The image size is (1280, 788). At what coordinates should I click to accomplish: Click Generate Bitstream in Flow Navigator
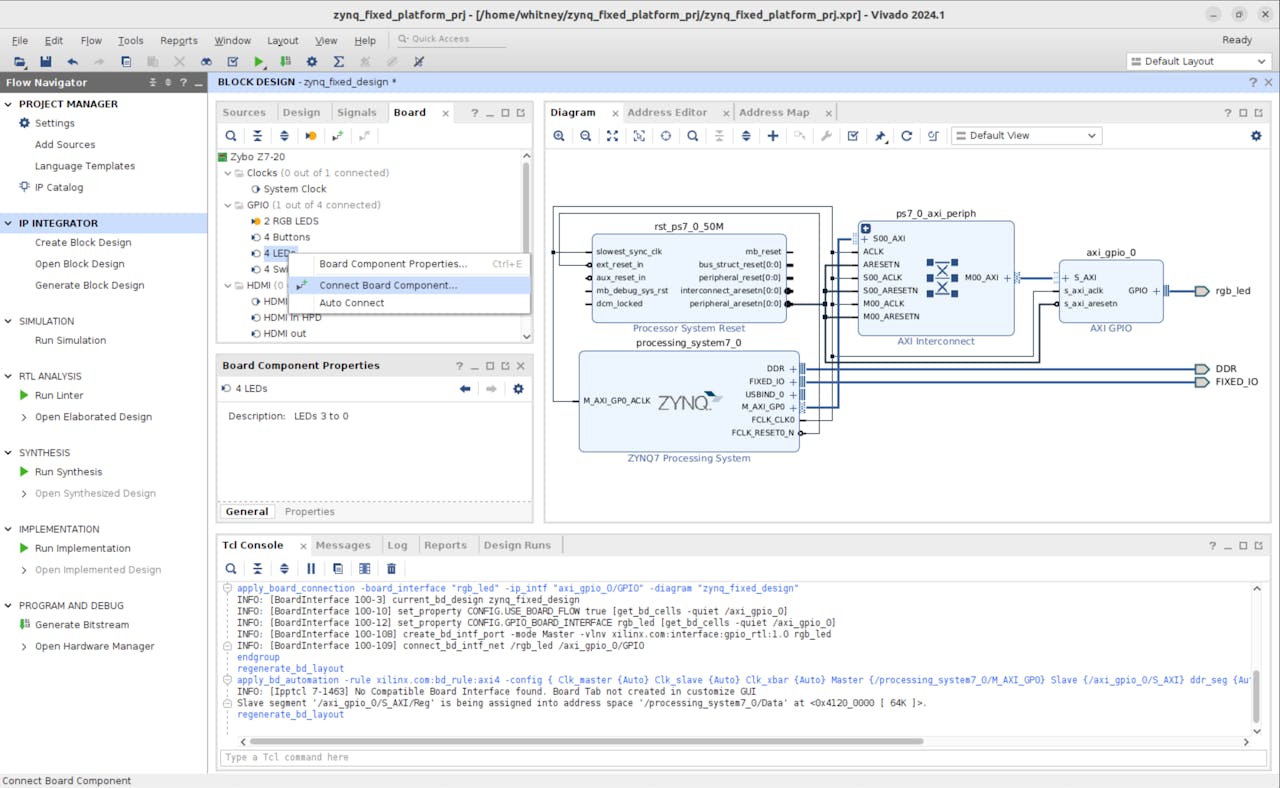[81, 625]
